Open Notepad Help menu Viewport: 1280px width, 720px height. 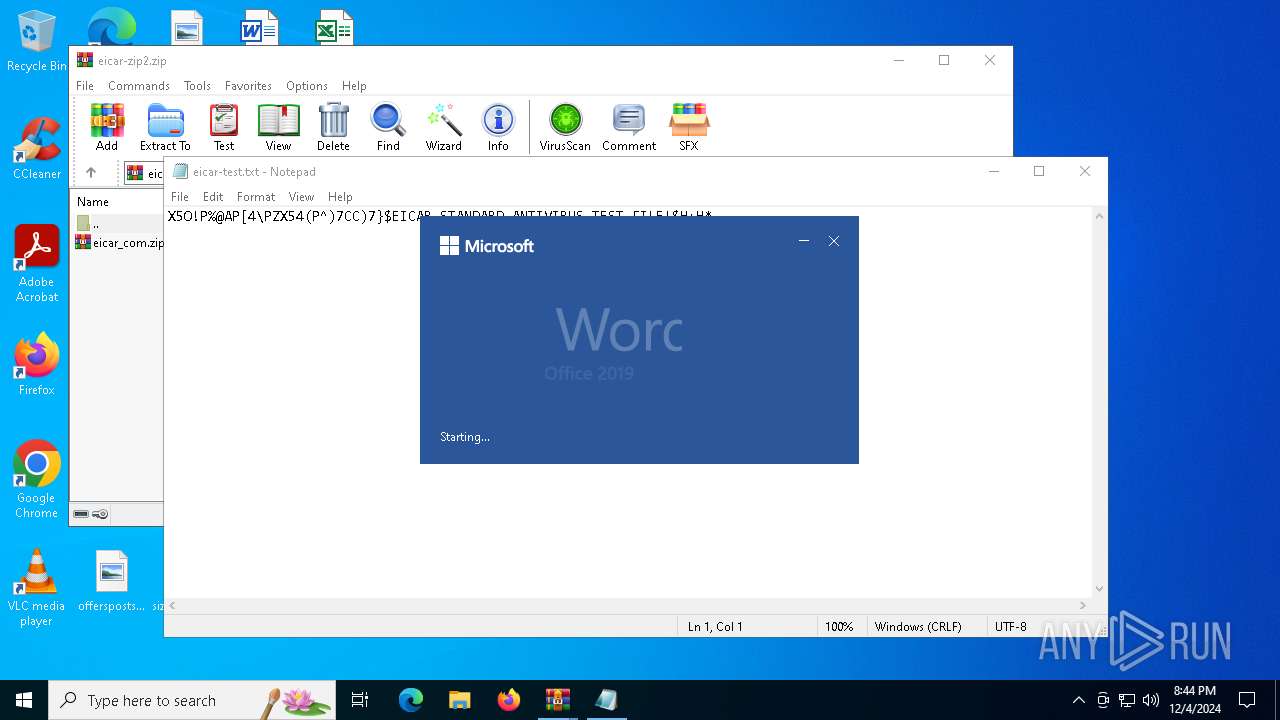(x=340, y=197)
